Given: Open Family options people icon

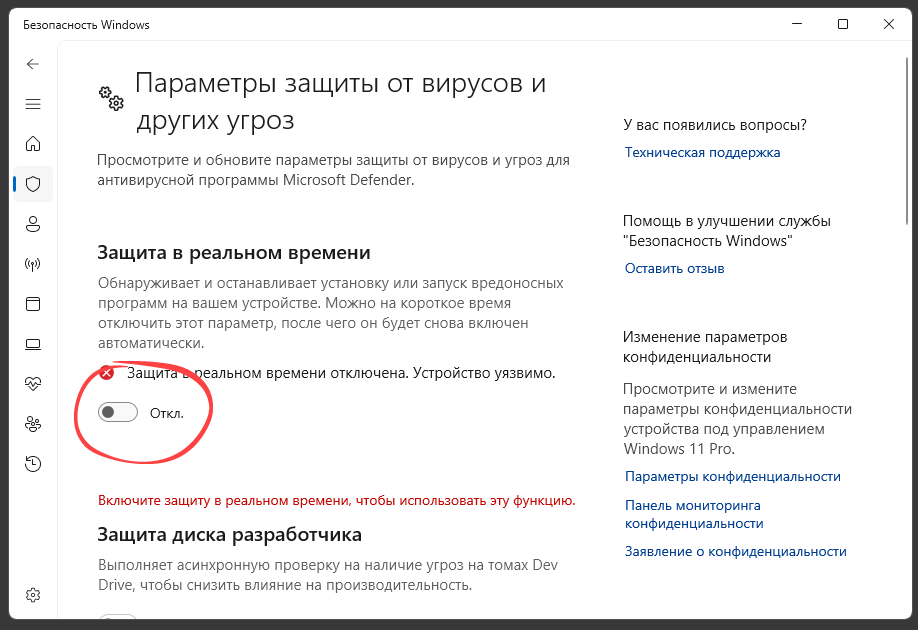Looking at the screenshot, I should point(33,424).
